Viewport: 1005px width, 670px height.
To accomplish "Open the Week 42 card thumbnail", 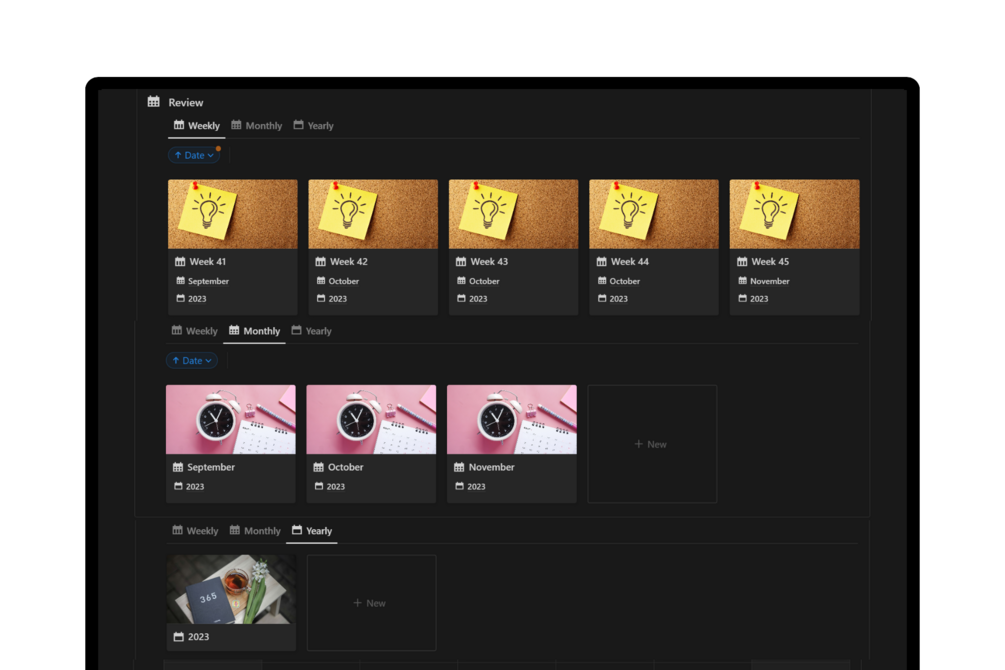I will (373, 214).
